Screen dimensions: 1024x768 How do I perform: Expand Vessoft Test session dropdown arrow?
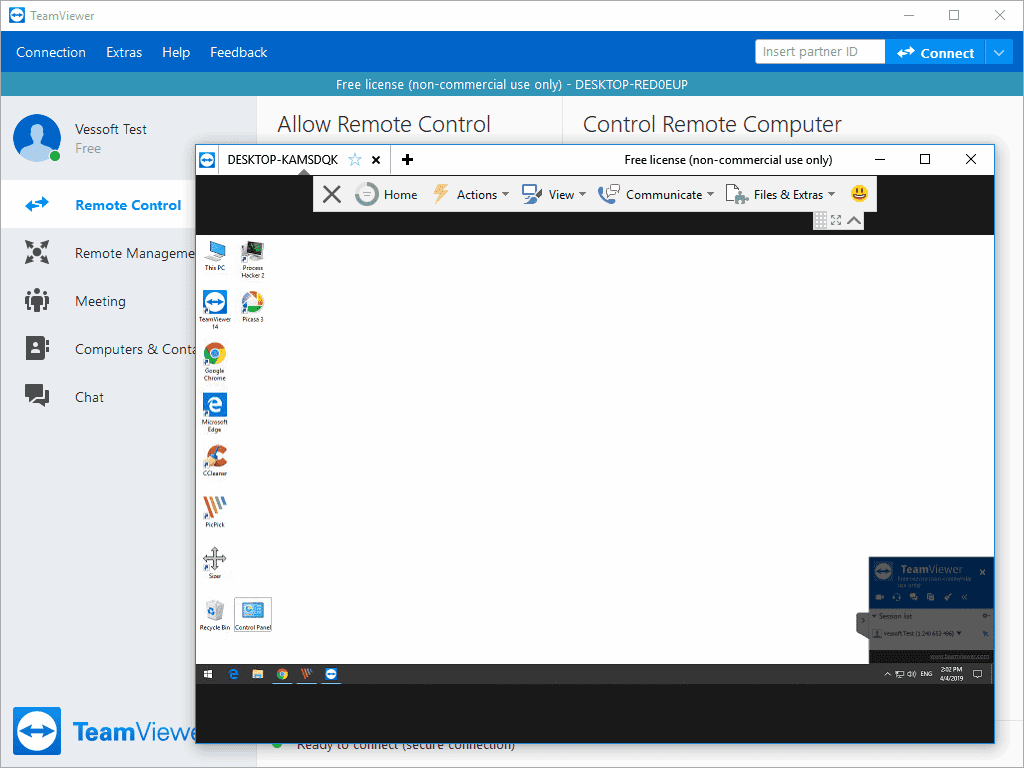tap(959, 633)
